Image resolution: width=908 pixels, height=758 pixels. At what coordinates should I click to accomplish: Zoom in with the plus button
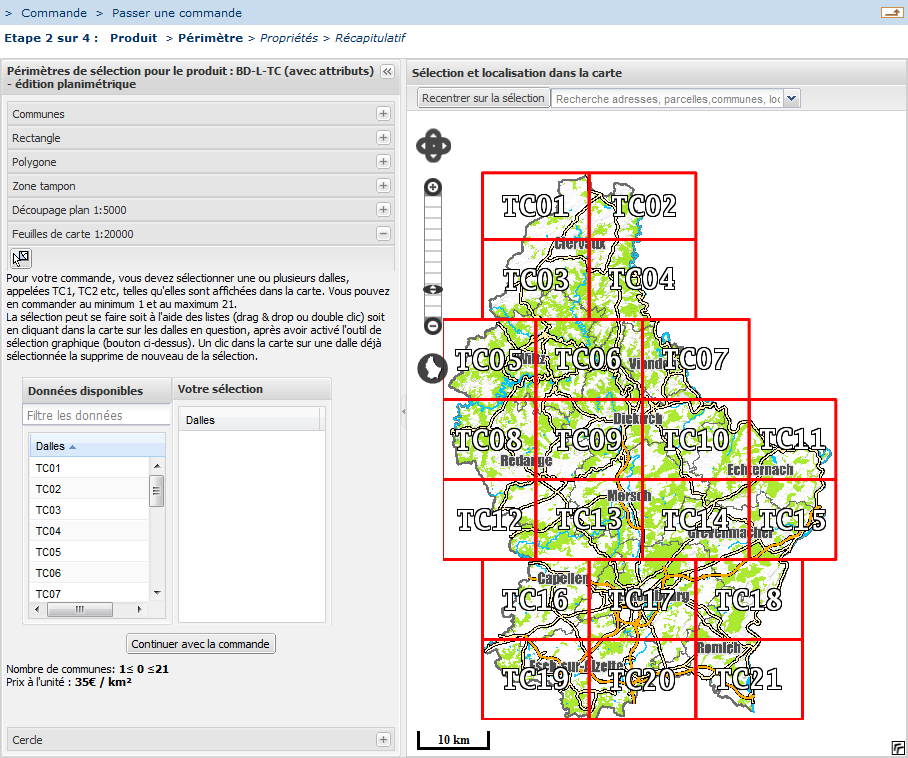[x=433, y=187]
